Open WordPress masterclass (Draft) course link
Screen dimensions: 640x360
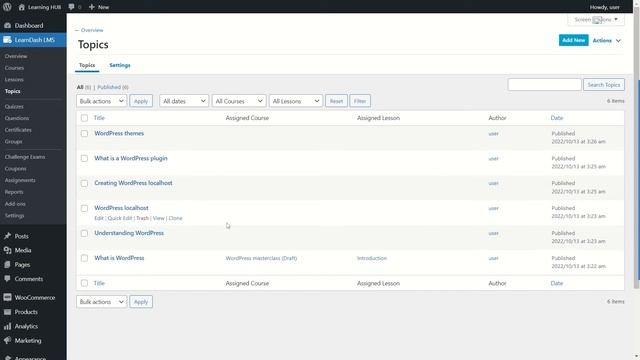point(261,258)
